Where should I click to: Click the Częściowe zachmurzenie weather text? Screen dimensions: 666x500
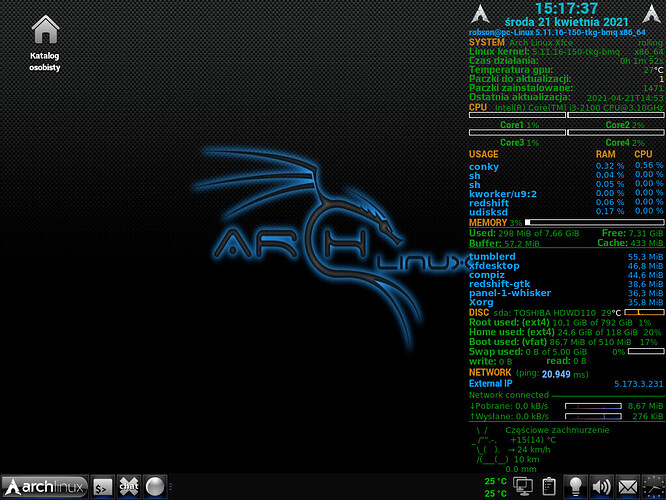point(557,430)
